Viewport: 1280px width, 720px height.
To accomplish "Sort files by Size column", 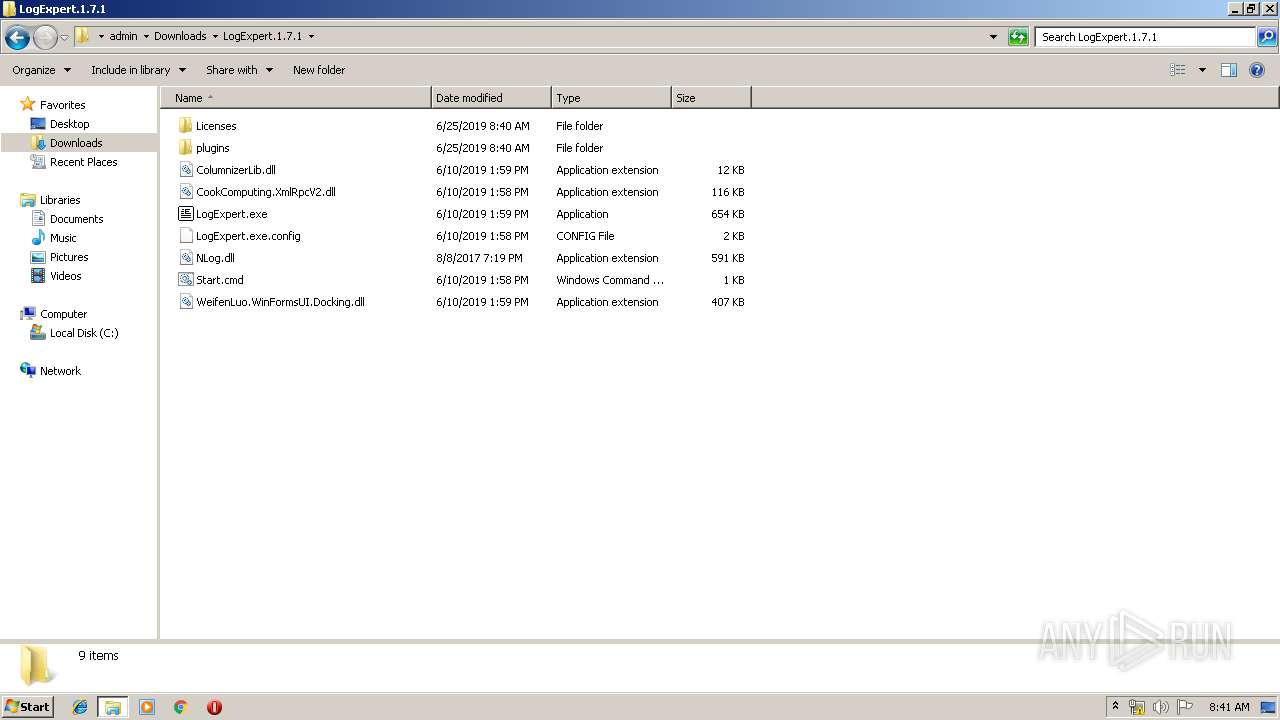I will (x=711, y=98).
